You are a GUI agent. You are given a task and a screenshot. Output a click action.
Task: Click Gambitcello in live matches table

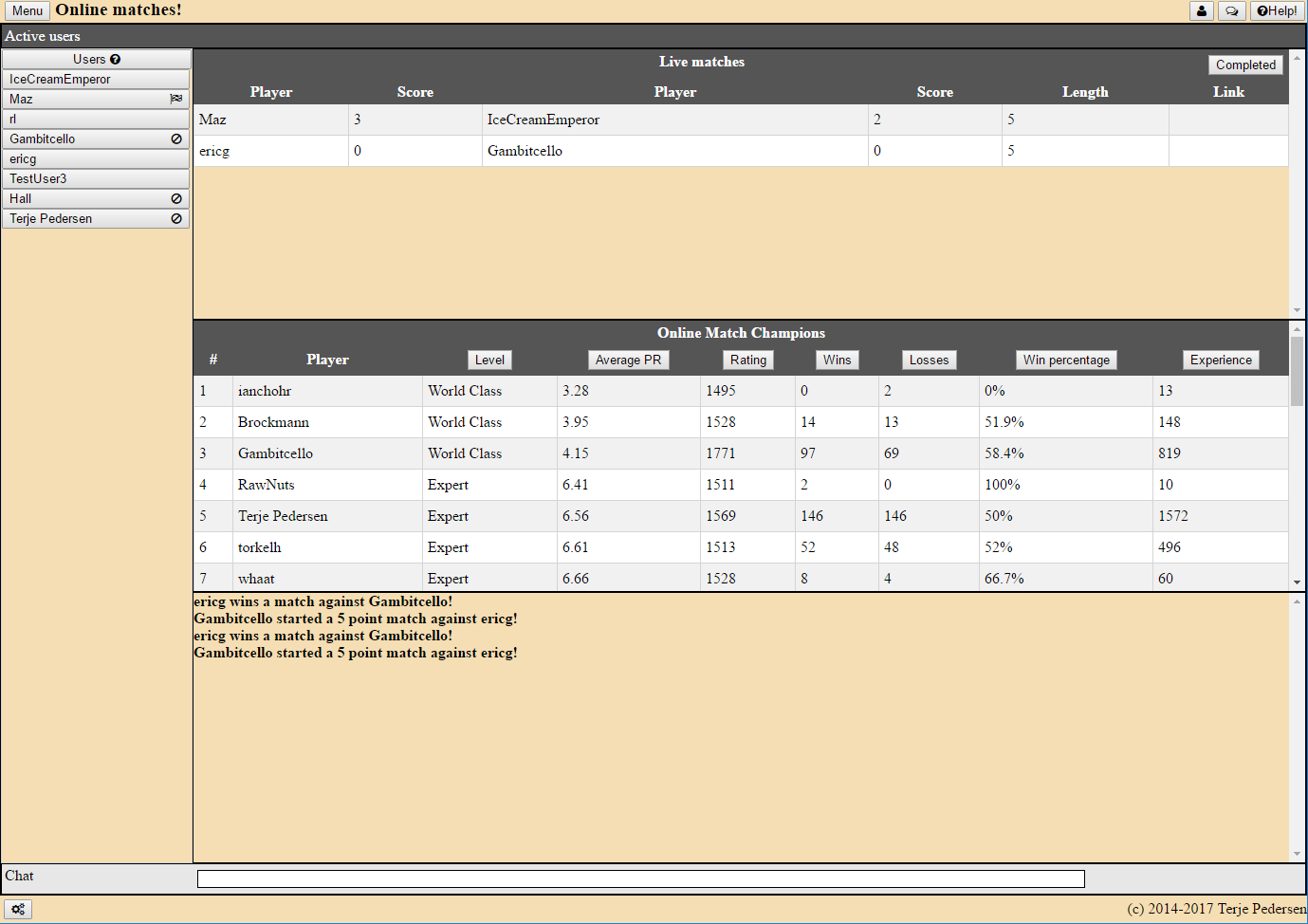coord(525,151)
